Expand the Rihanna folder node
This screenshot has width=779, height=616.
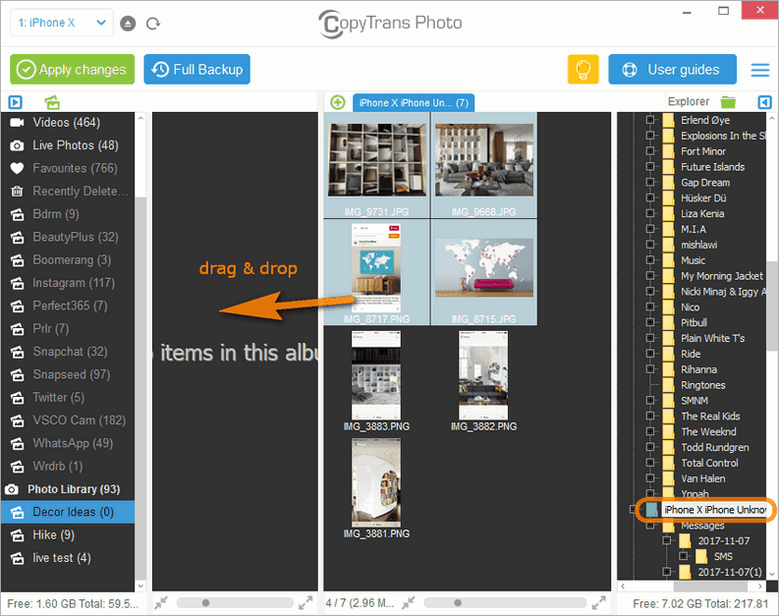point(650,369)
